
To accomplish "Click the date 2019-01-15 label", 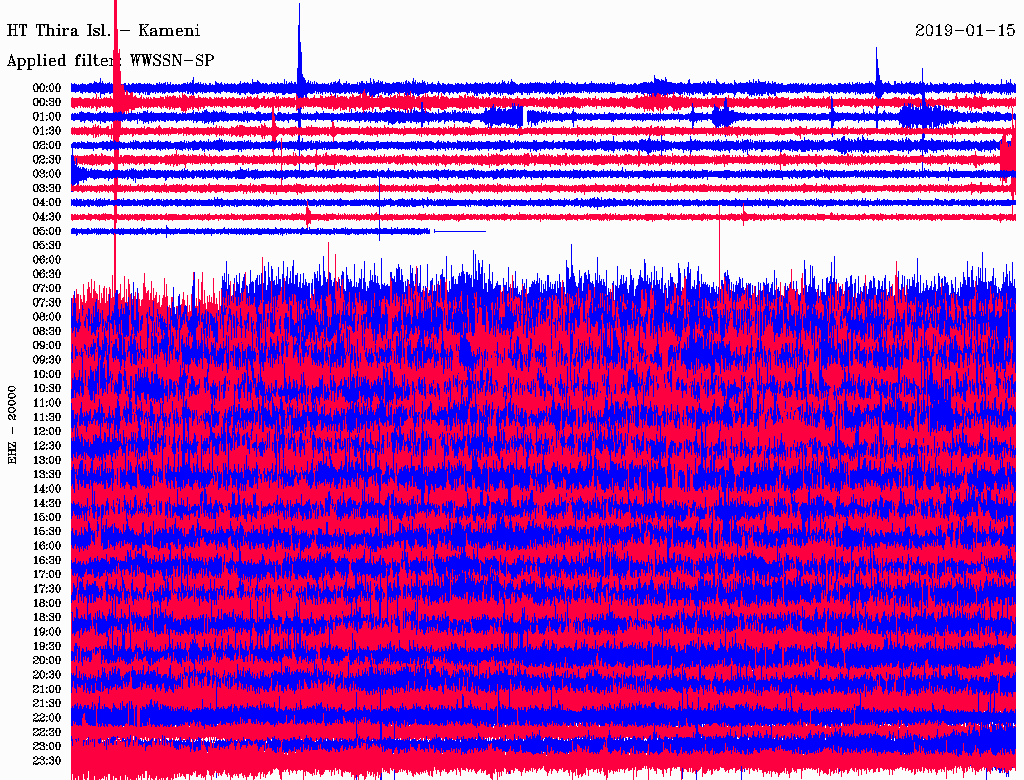I will 964,31.
